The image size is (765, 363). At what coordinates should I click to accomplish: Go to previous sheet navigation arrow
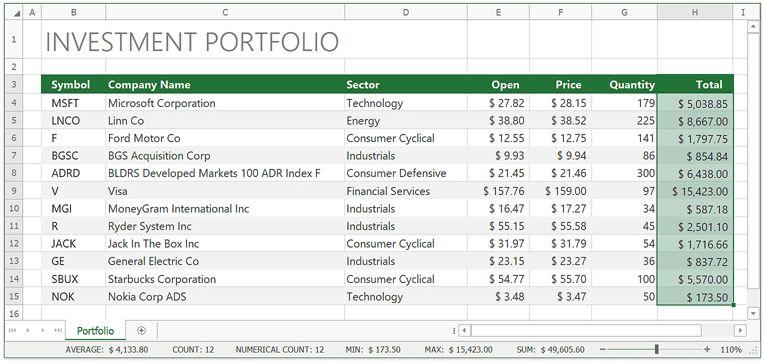(27, 331)
